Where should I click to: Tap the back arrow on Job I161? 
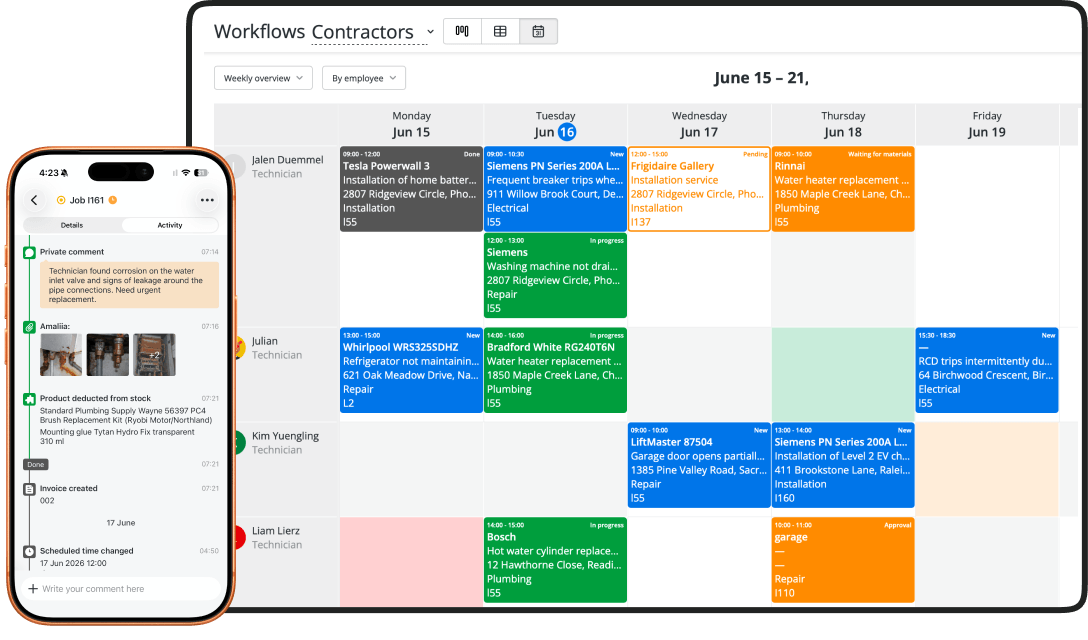pyautogui.click(x=35, y=200)
